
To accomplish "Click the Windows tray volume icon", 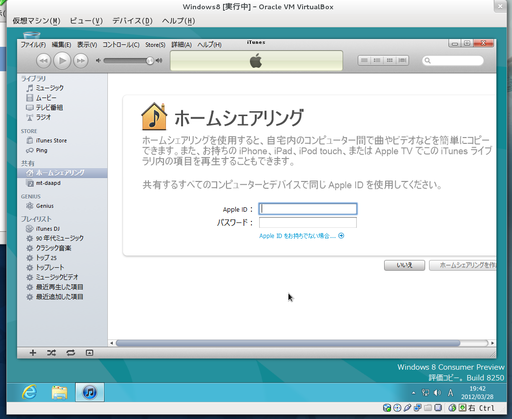I will pos(437,393).
